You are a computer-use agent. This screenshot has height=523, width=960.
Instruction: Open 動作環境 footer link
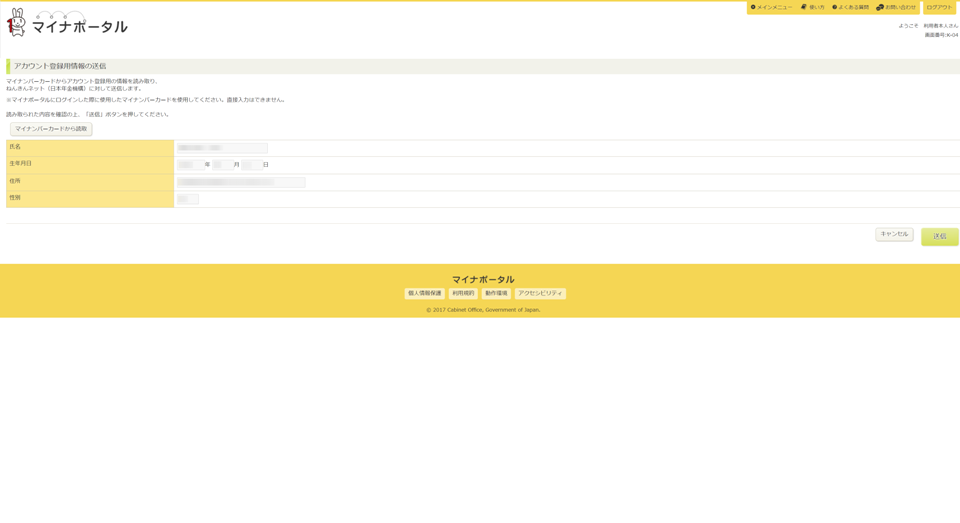coord(496,293)
